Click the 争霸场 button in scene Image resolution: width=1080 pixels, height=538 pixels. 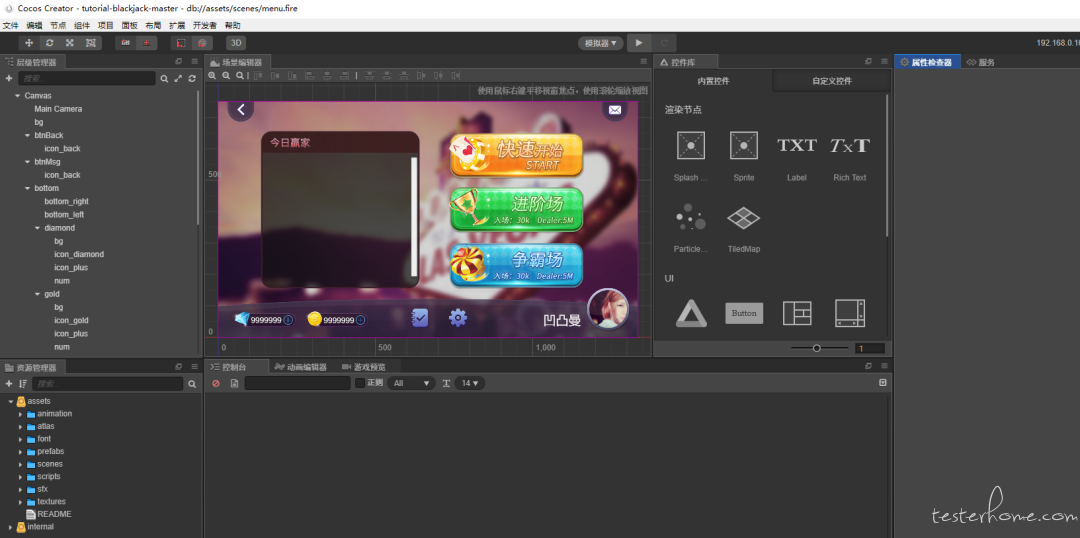click(516, 265)
